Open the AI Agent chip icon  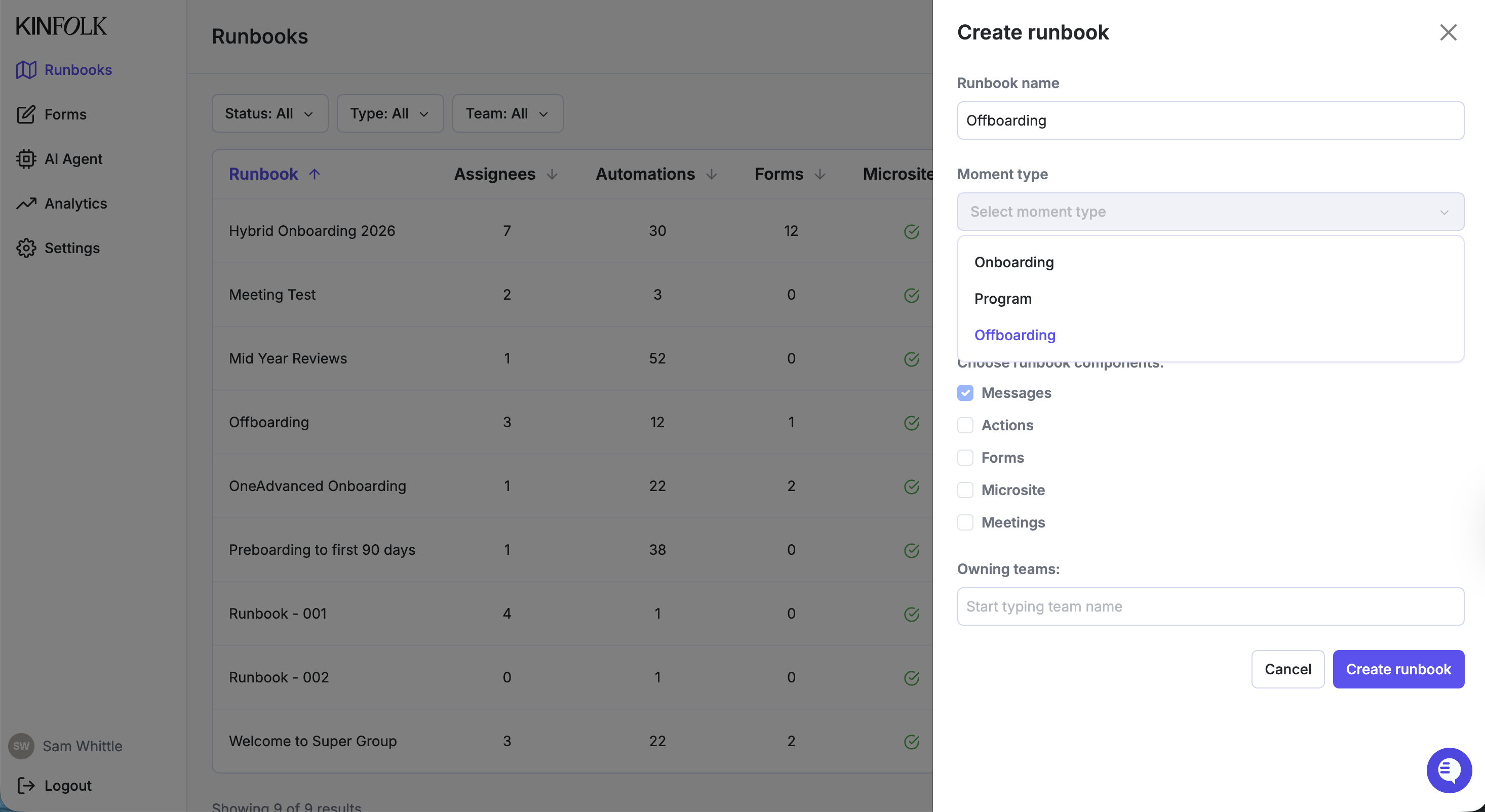click(26, 159)
